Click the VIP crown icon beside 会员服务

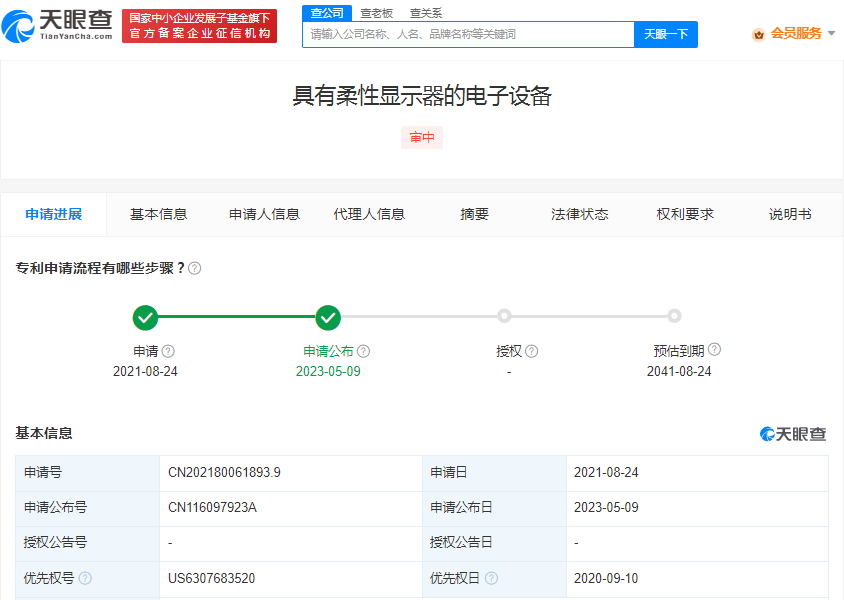click(x=758, y=34)
